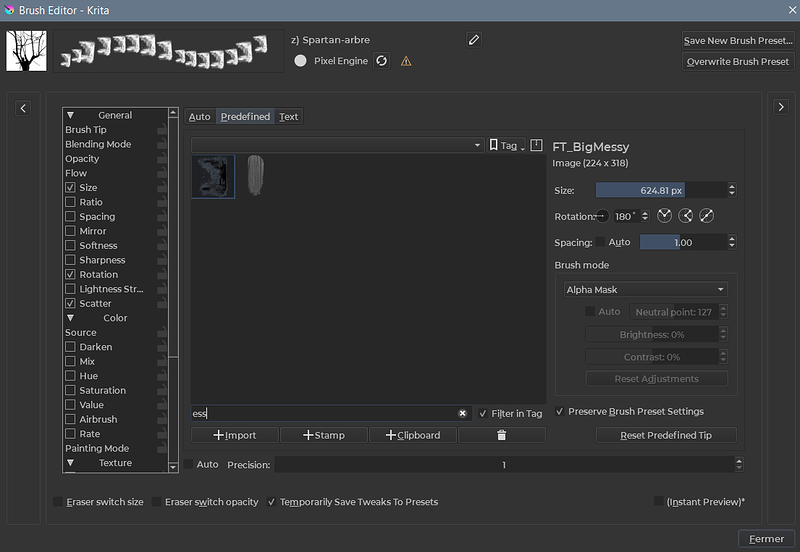
Task: Reload the brush preset
Action: [381, 61]
